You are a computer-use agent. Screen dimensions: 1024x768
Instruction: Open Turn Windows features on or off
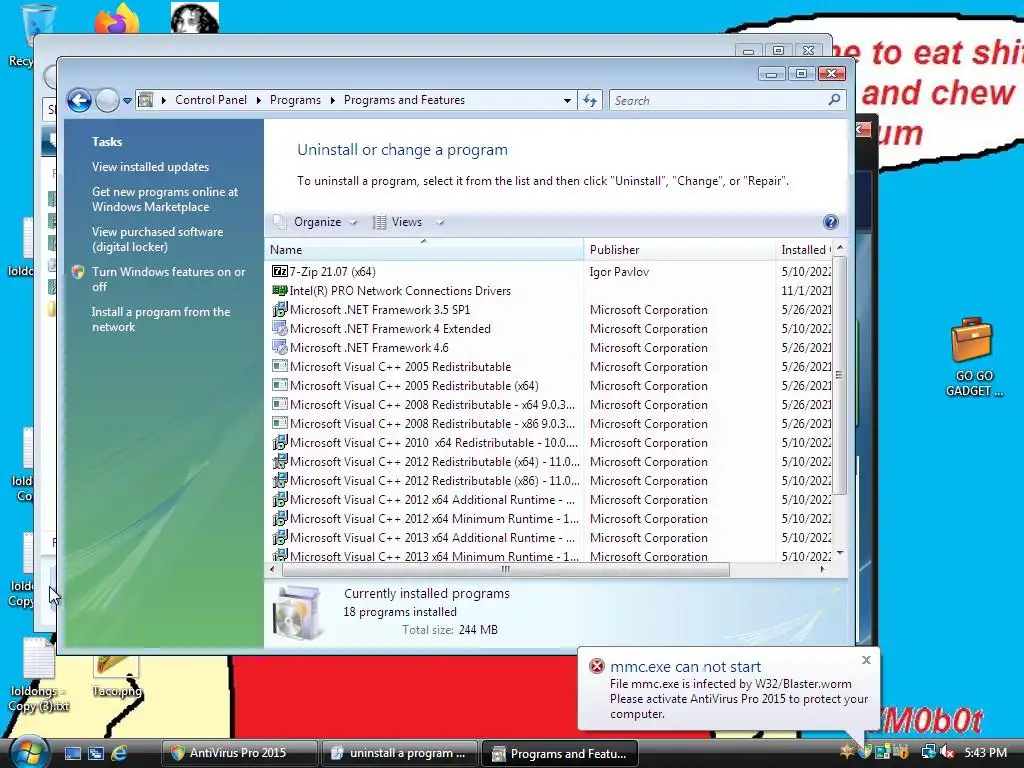pyautogui.click(x=168, y=279)
